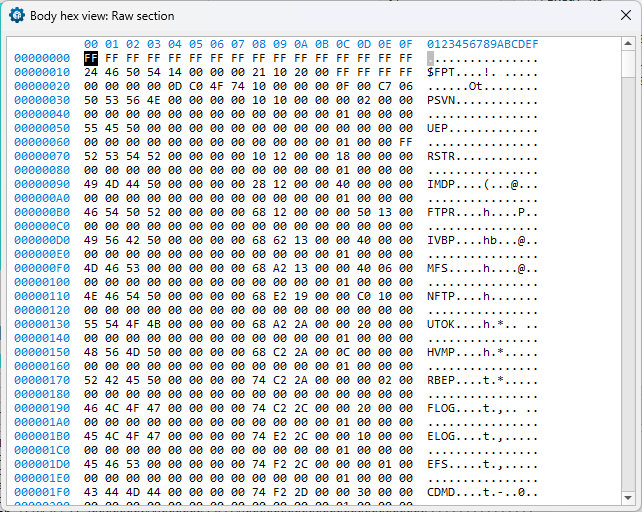Click offset address 000000D0
Screen dimensions: 642x512
[x=42, y=240]
